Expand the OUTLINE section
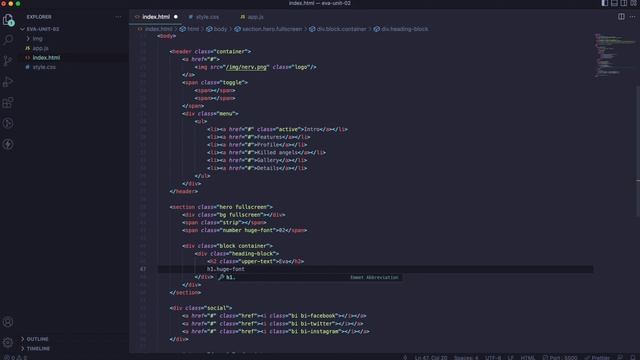640x360 pixels. click(x=37, y=339)
